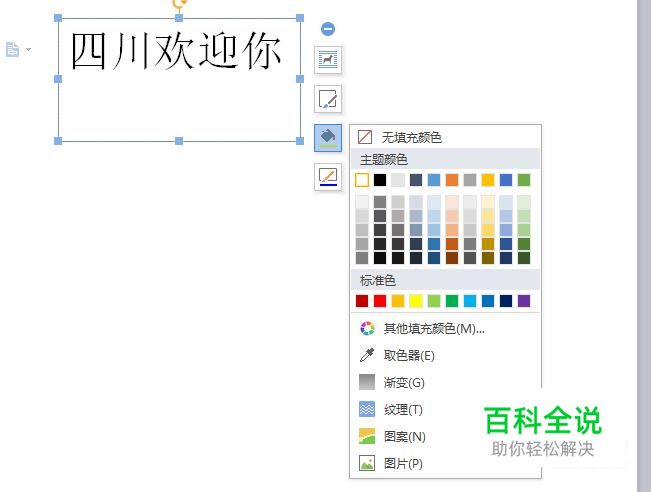Pick medium gray theme color swatch
Viewport: 651px width, 492px height.
[x=470, y=180]
